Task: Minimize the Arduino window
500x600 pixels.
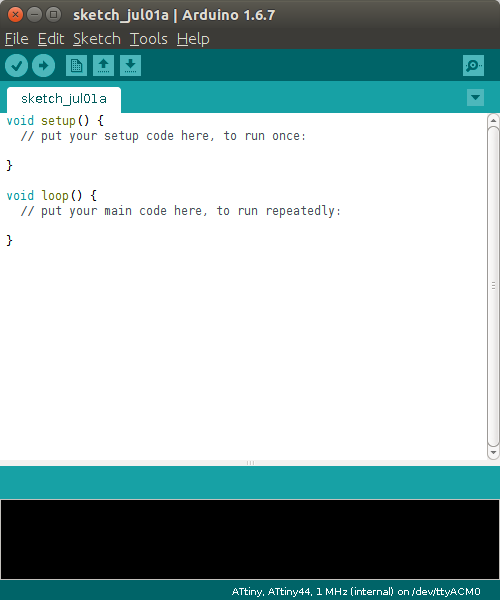Action: point(34,15)
